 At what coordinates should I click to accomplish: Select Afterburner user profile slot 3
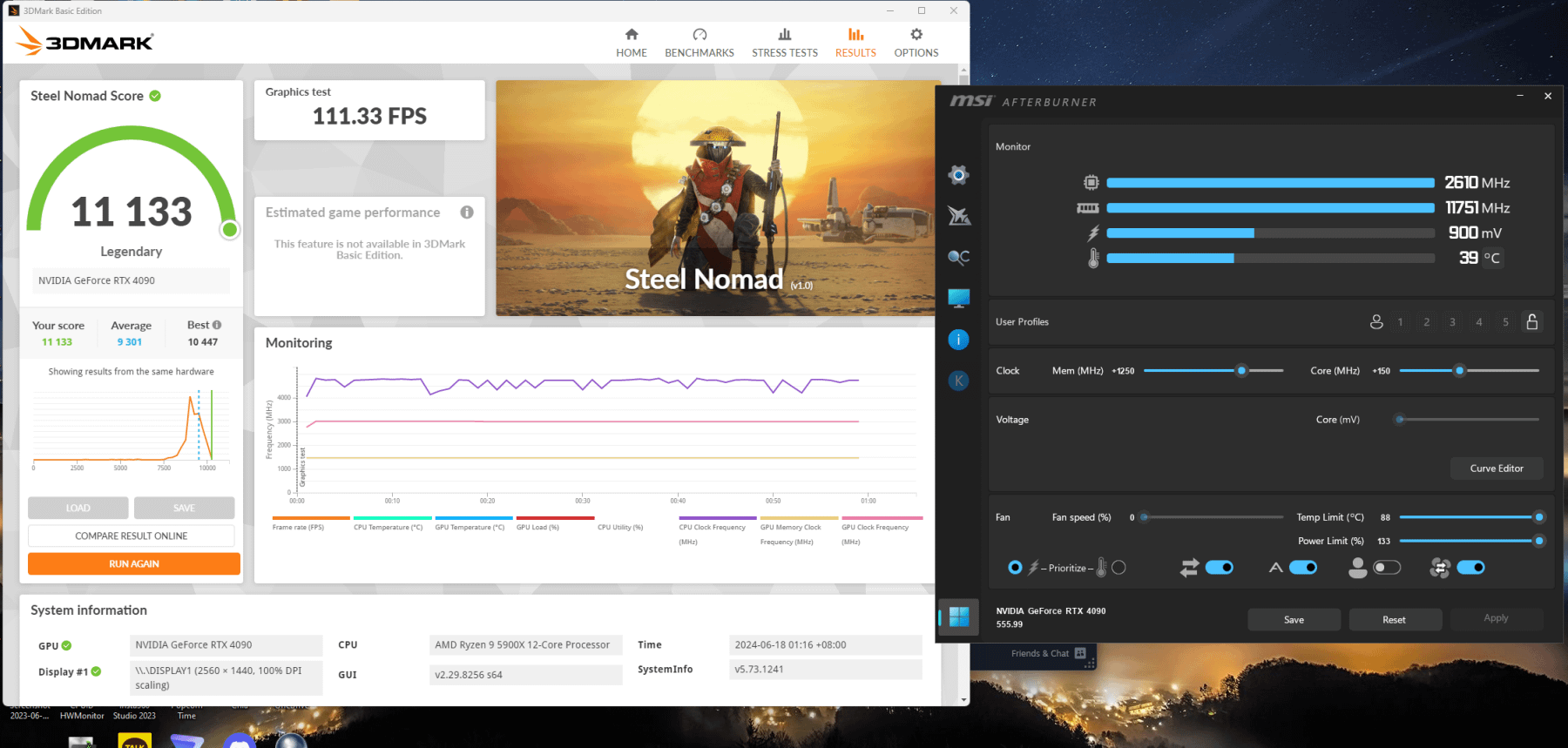click(x=1452, y=322)
